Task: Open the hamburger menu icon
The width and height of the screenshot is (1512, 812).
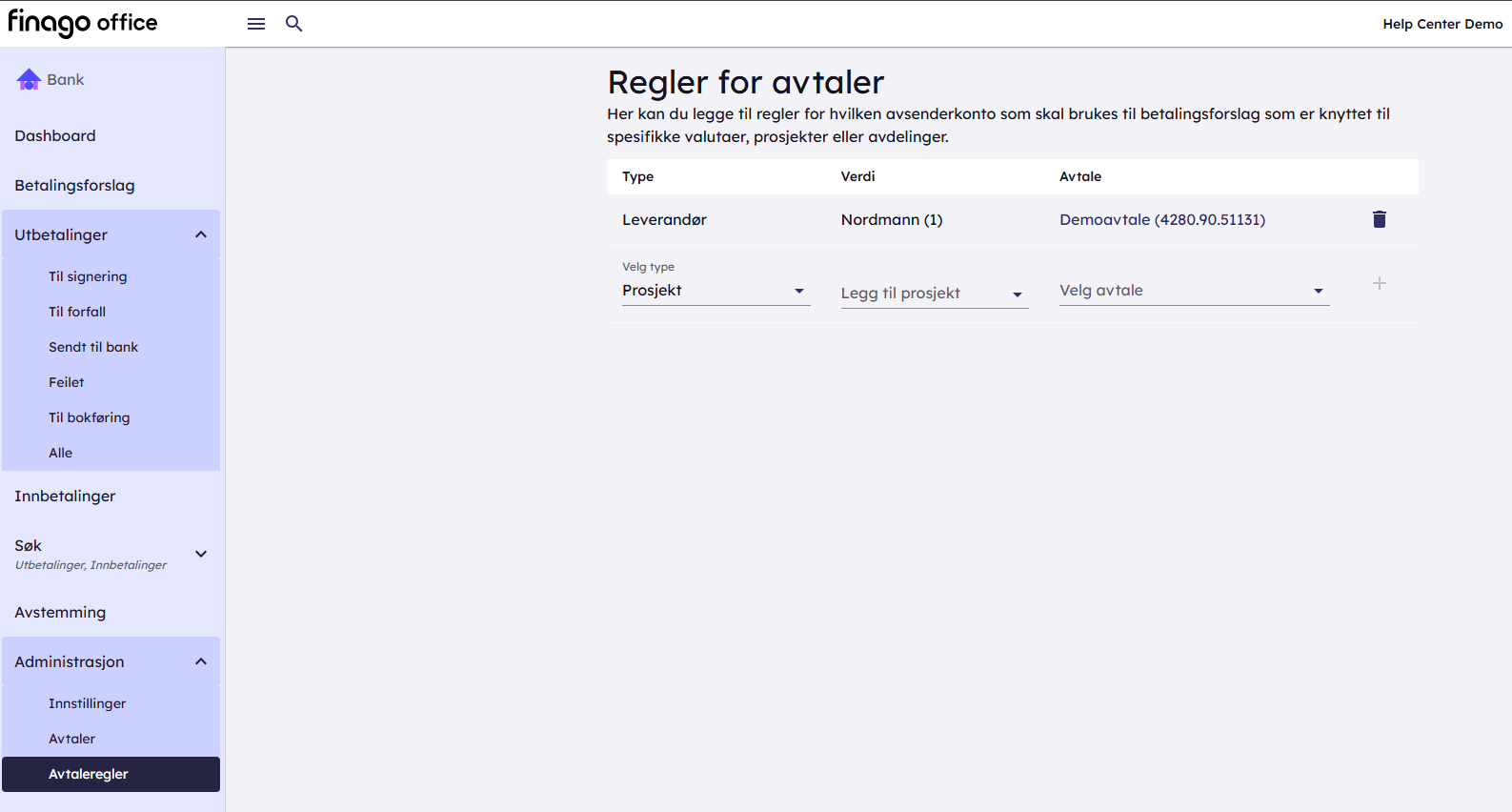Action: pos(256,24)
